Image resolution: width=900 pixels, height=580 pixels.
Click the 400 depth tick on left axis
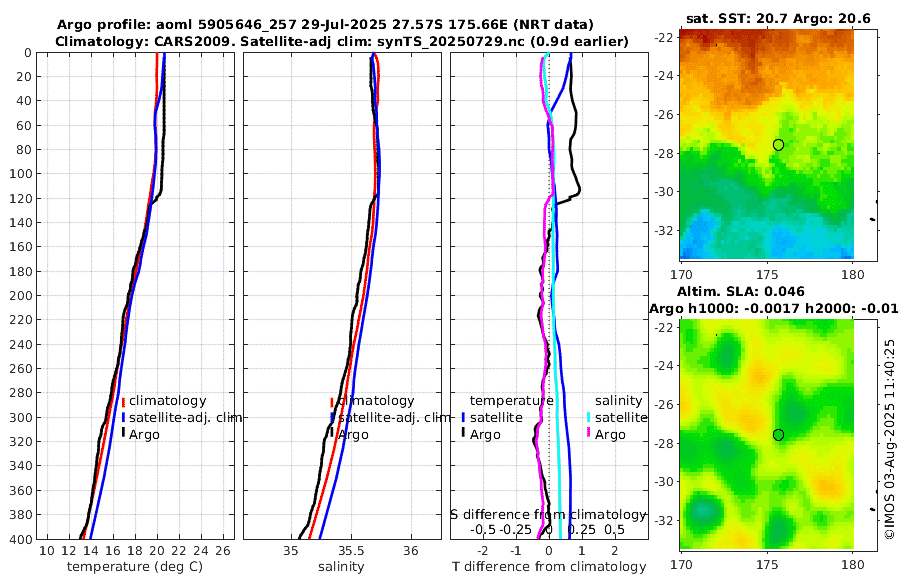point(20,539)
